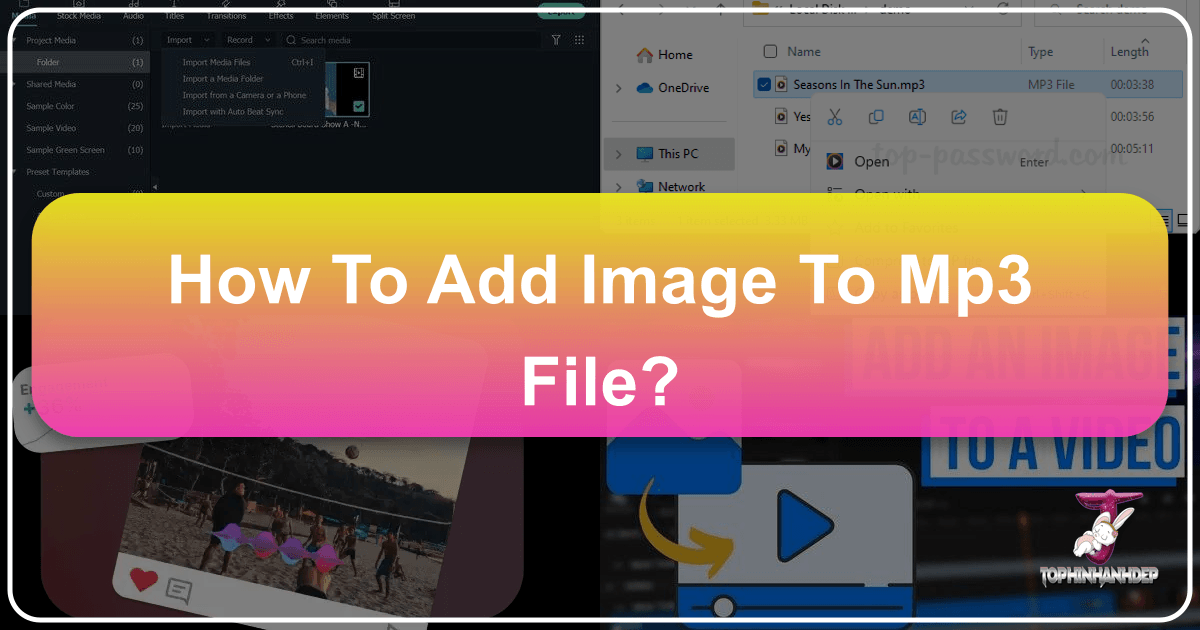This screenshot has width=1200, height=630.
Task: Click the filter funnel icon in media panel
Action: tap(556, 40)
